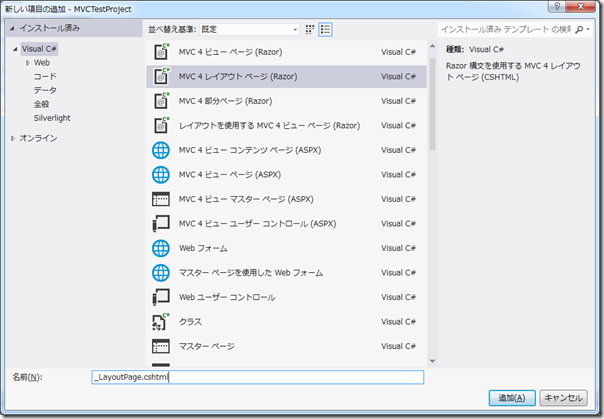Select the コード category
Image resolution: width=604 pixels, height=419 pixels.
tap(45, 77)
